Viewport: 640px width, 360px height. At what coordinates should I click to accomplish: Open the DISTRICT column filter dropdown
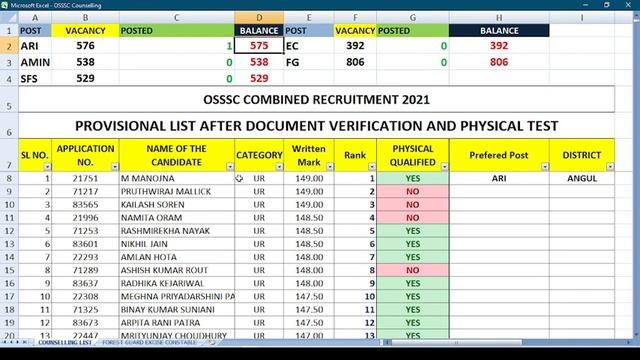click(x=610, y=167)
